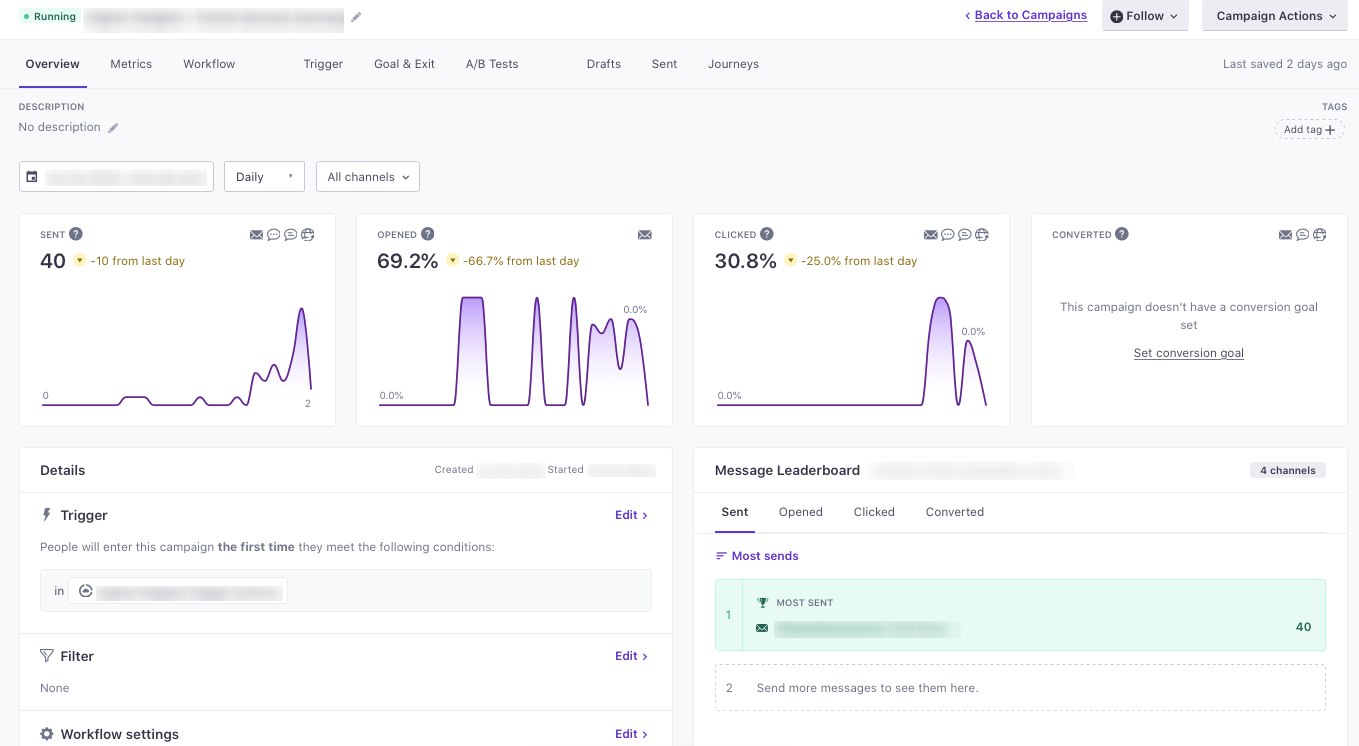This screenshot has height=746, width=1359.
Task: Click the 4 channels badge
Action: (x=1288, y=470)
